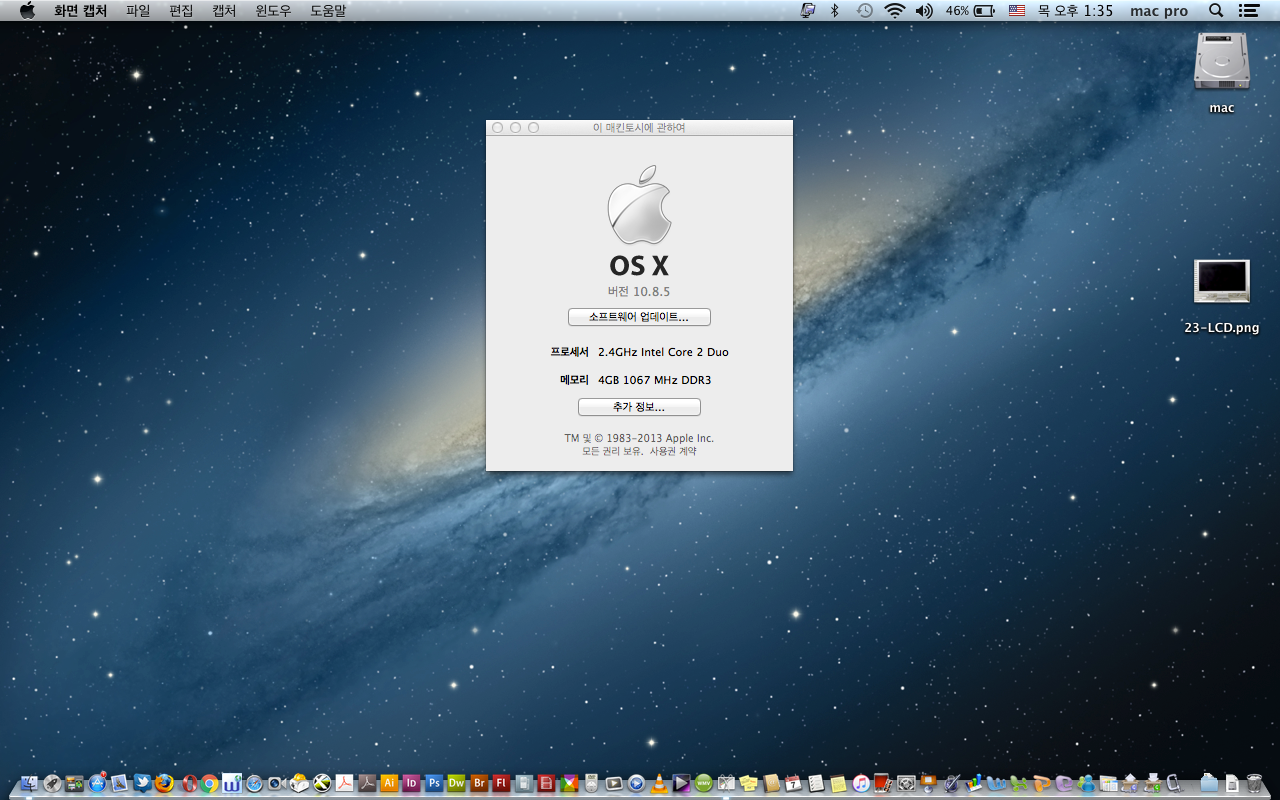Click the 소프트웨어 업데이트 button

[639, 317]
